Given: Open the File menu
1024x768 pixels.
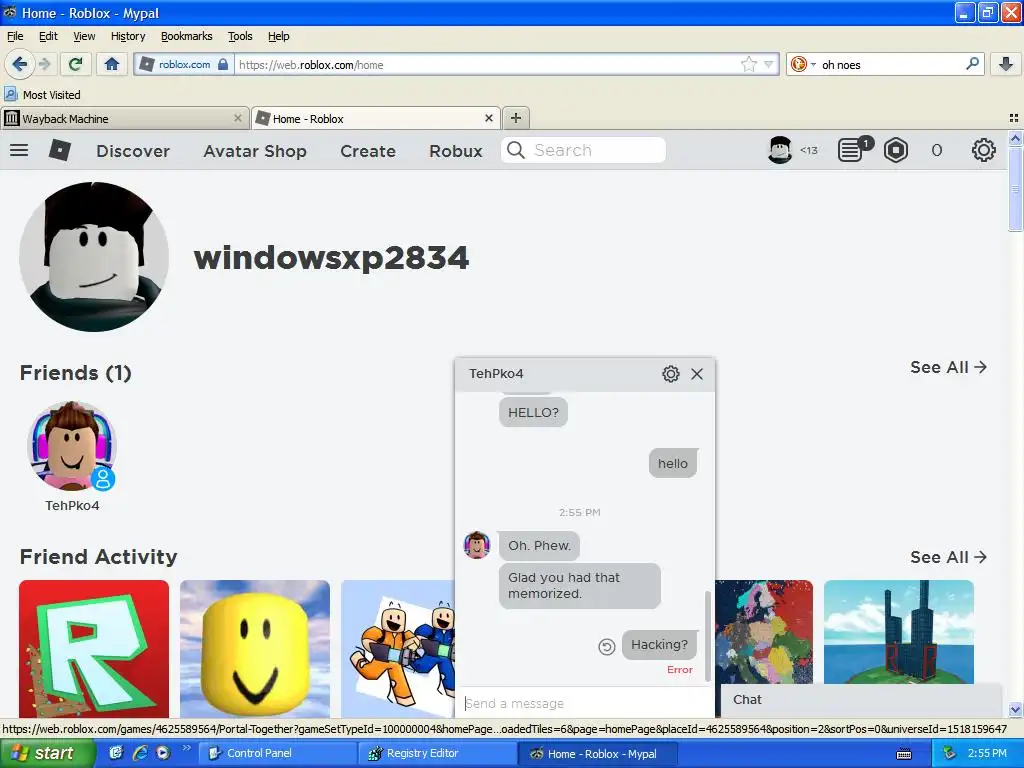Looking at the screenshot, I should tap(15, 36).
